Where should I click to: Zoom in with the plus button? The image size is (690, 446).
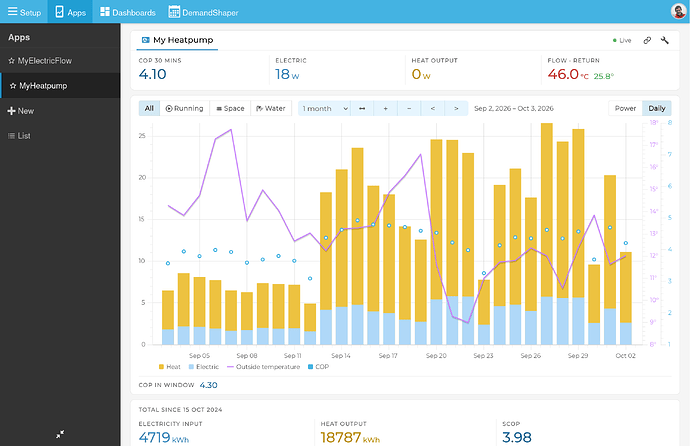pos(385,108)
